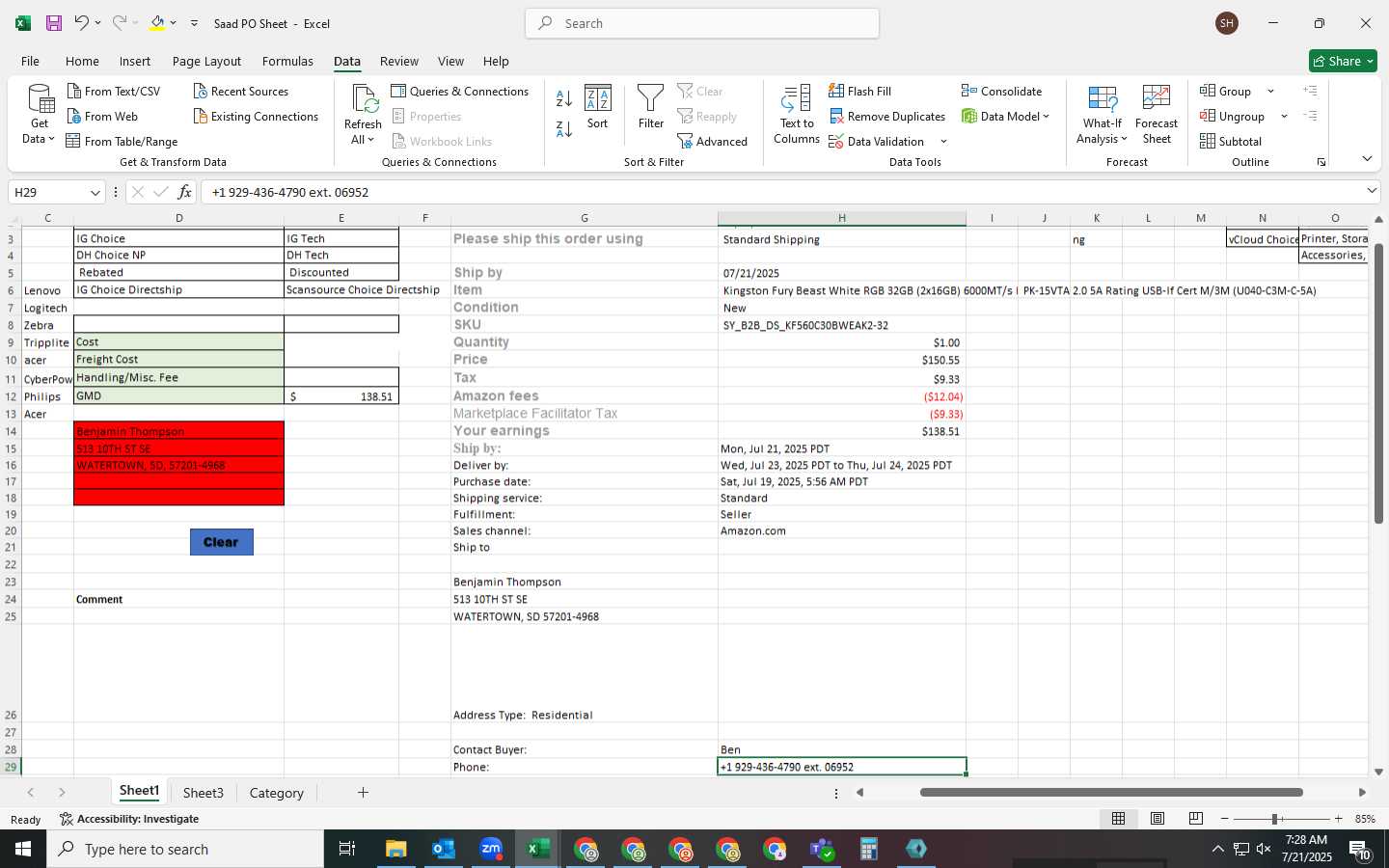The height and width of the screenshot is (868, 1389).
Task: Open Existing Connections
Action: (x=256, y=116)
